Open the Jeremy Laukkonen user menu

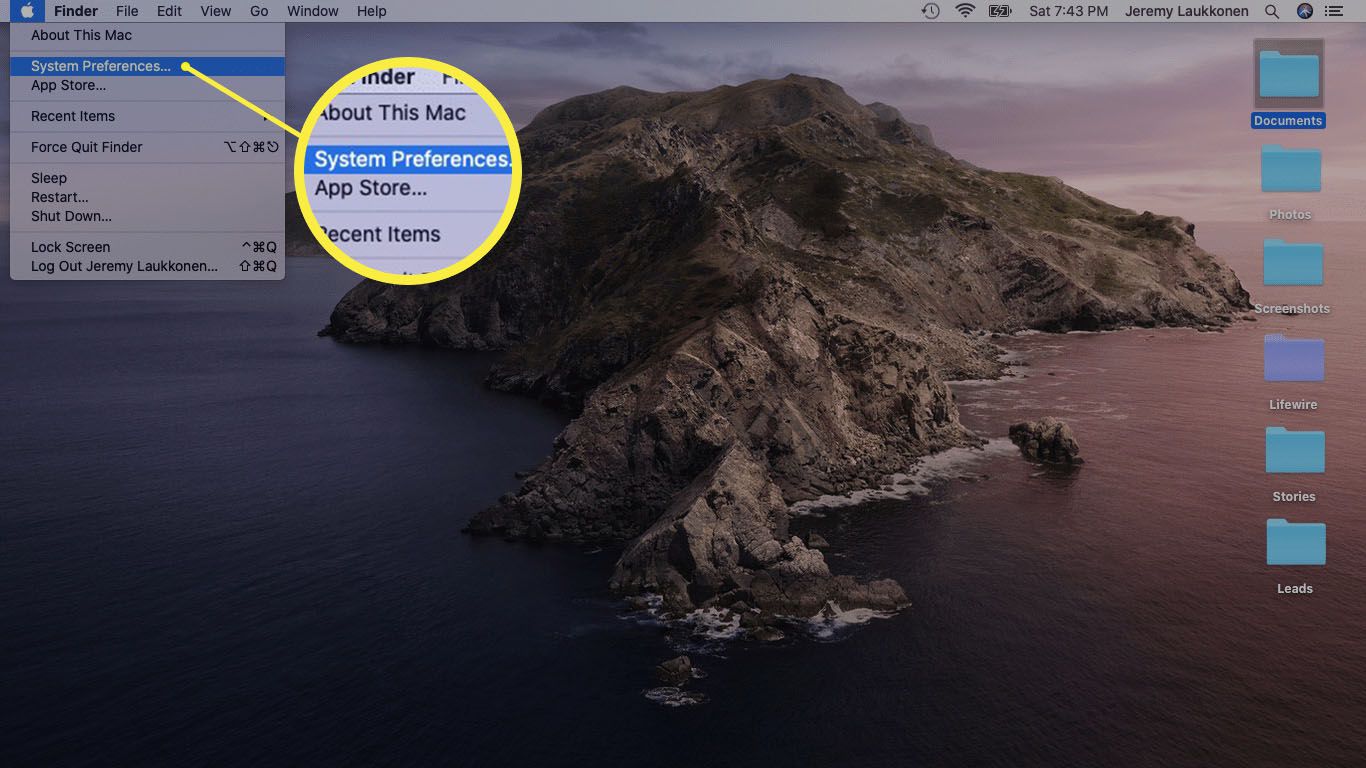pos(1186,11)
